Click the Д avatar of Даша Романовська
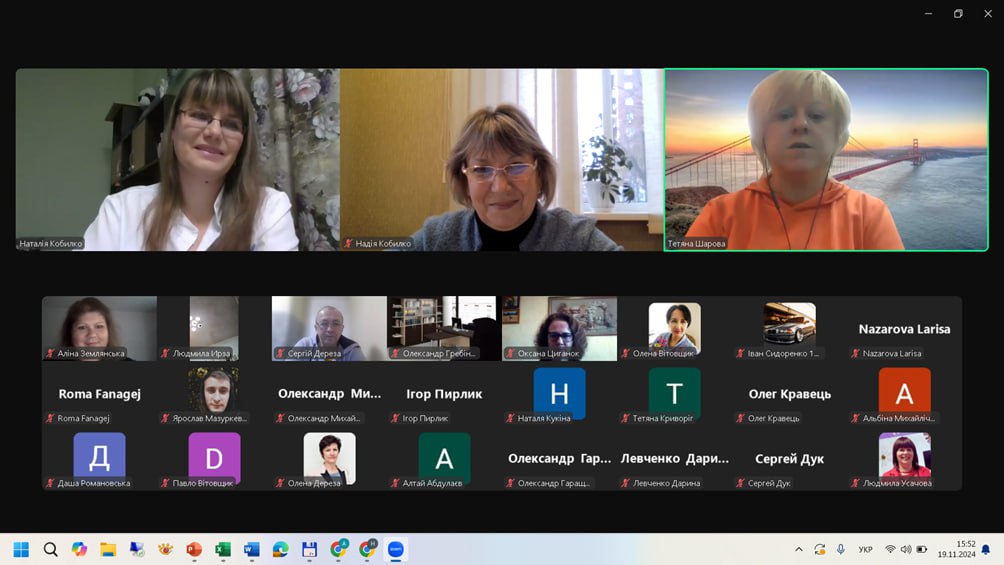 (x=99, y=456)
